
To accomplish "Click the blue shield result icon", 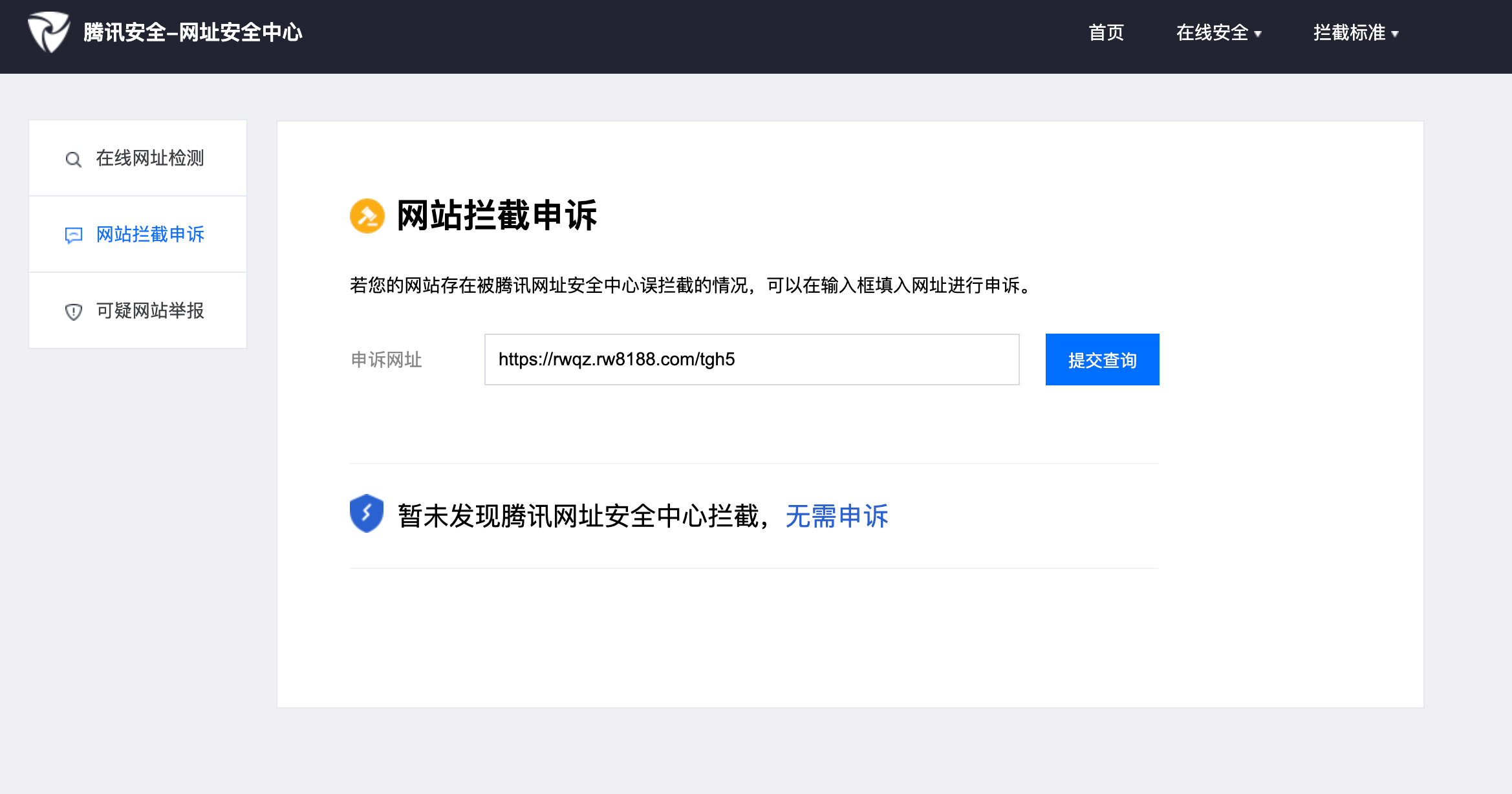I will click(367, 514).
